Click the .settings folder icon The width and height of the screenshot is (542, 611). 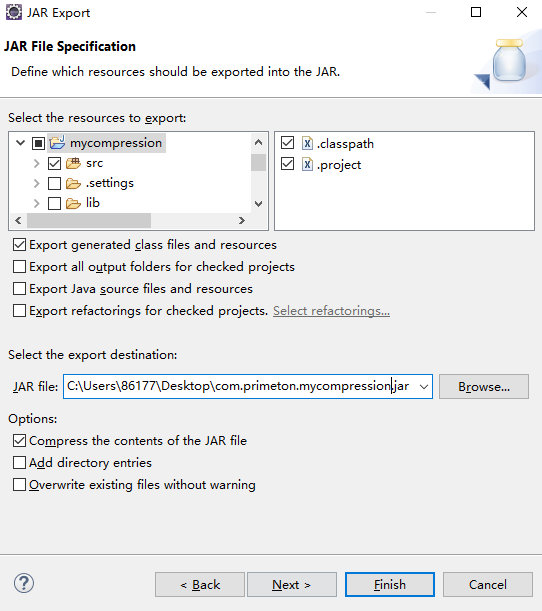pyautogui.click(x=73, y=183)
